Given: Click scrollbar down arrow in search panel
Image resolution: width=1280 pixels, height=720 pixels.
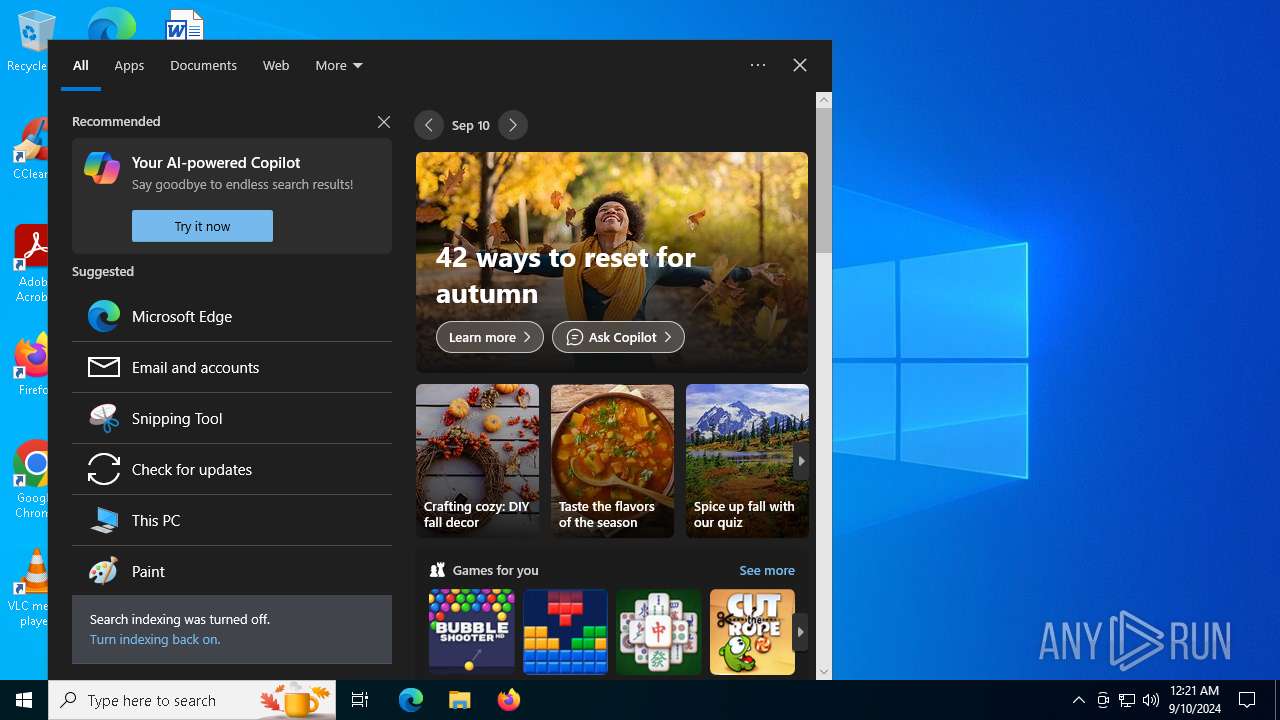Looking at the screenshot, I should 824,672.
